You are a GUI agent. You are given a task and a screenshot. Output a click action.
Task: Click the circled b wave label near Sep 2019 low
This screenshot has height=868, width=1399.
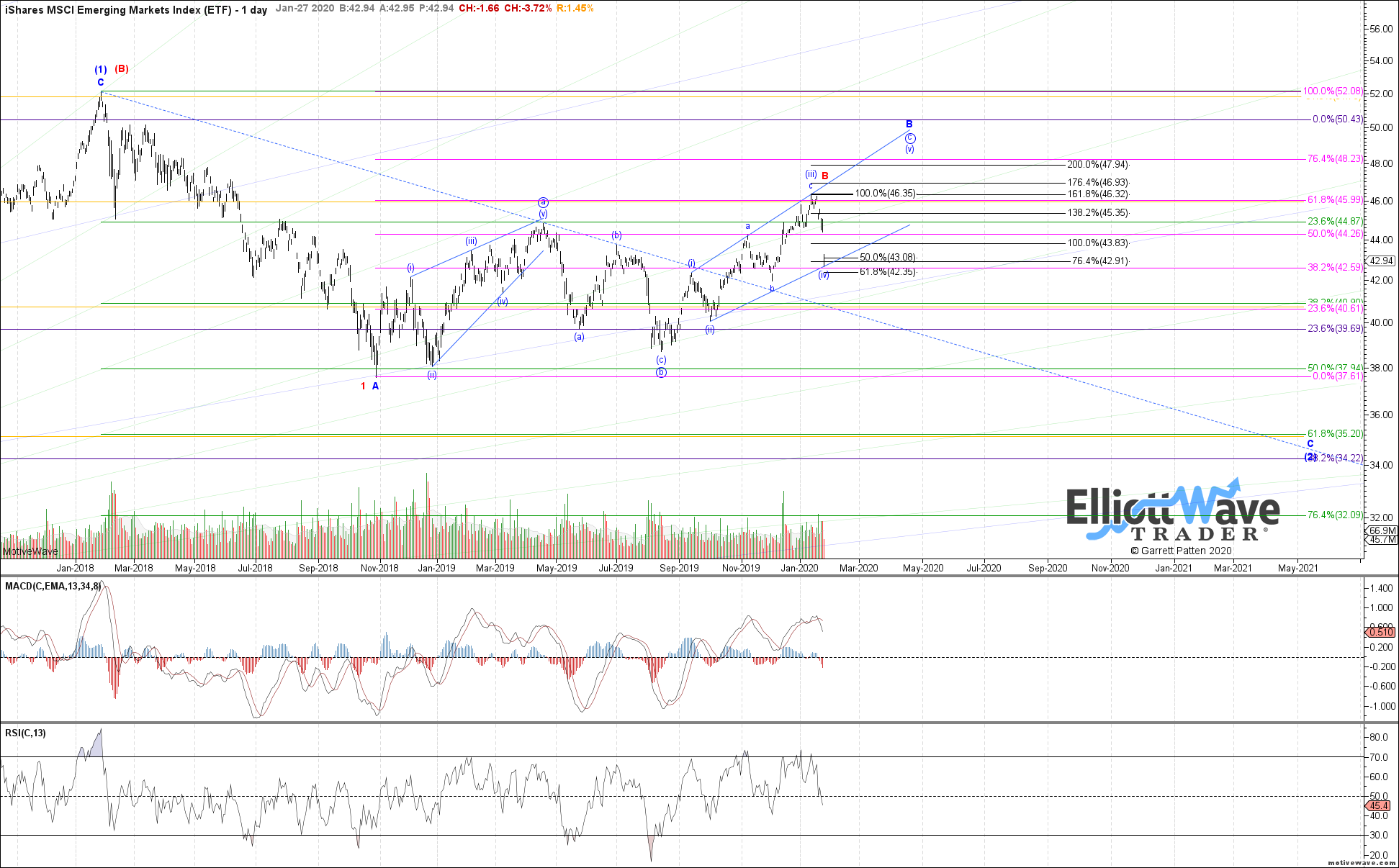[661, 372]
